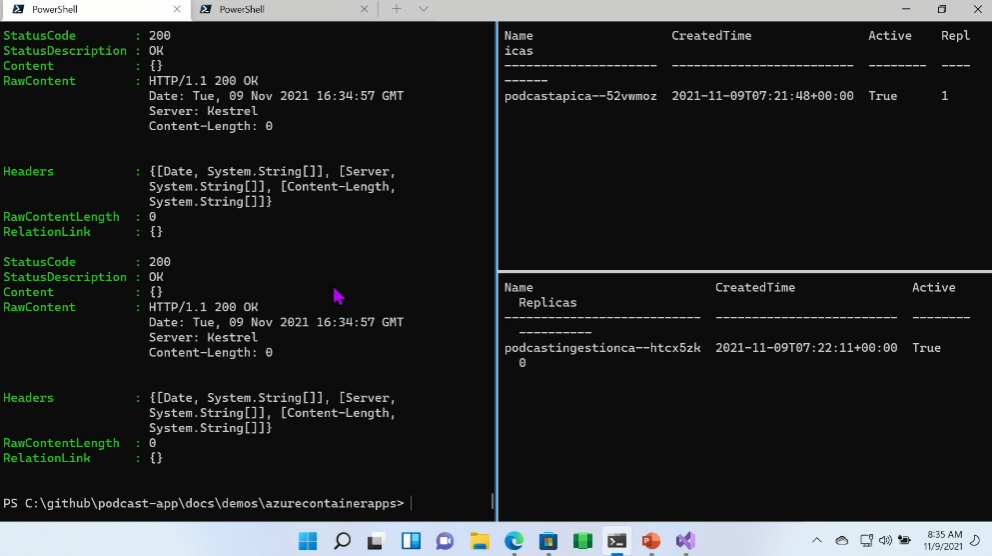This screenshot has height=556, width=992.
Task: Expand the new tab profile dropdown
Action: [423, 9]
